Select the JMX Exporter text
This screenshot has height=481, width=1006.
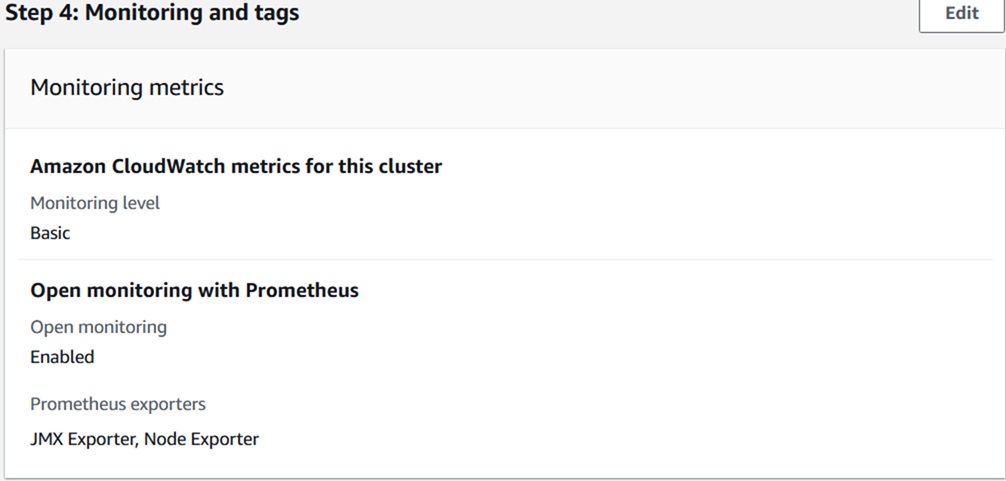click(x=82, y=439)
